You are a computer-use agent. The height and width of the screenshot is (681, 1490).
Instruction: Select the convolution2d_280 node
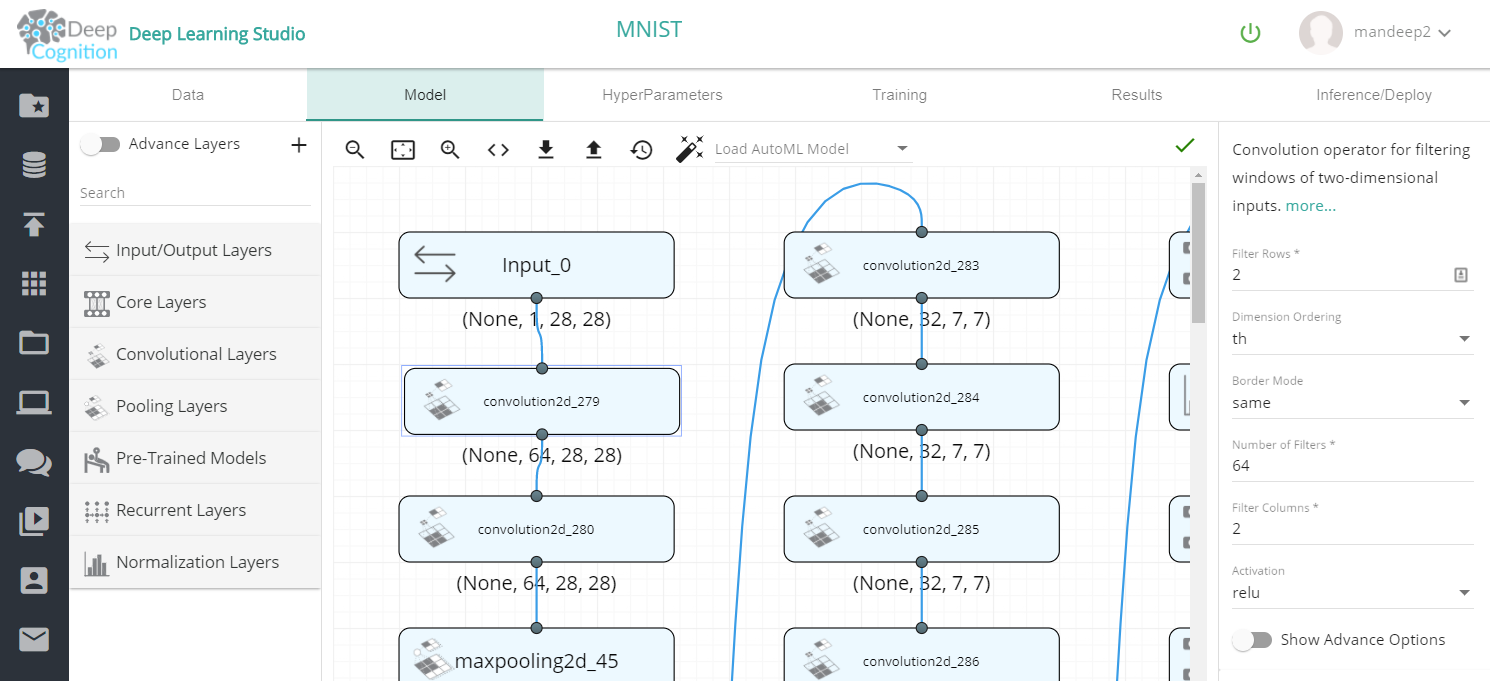[536, 529]
